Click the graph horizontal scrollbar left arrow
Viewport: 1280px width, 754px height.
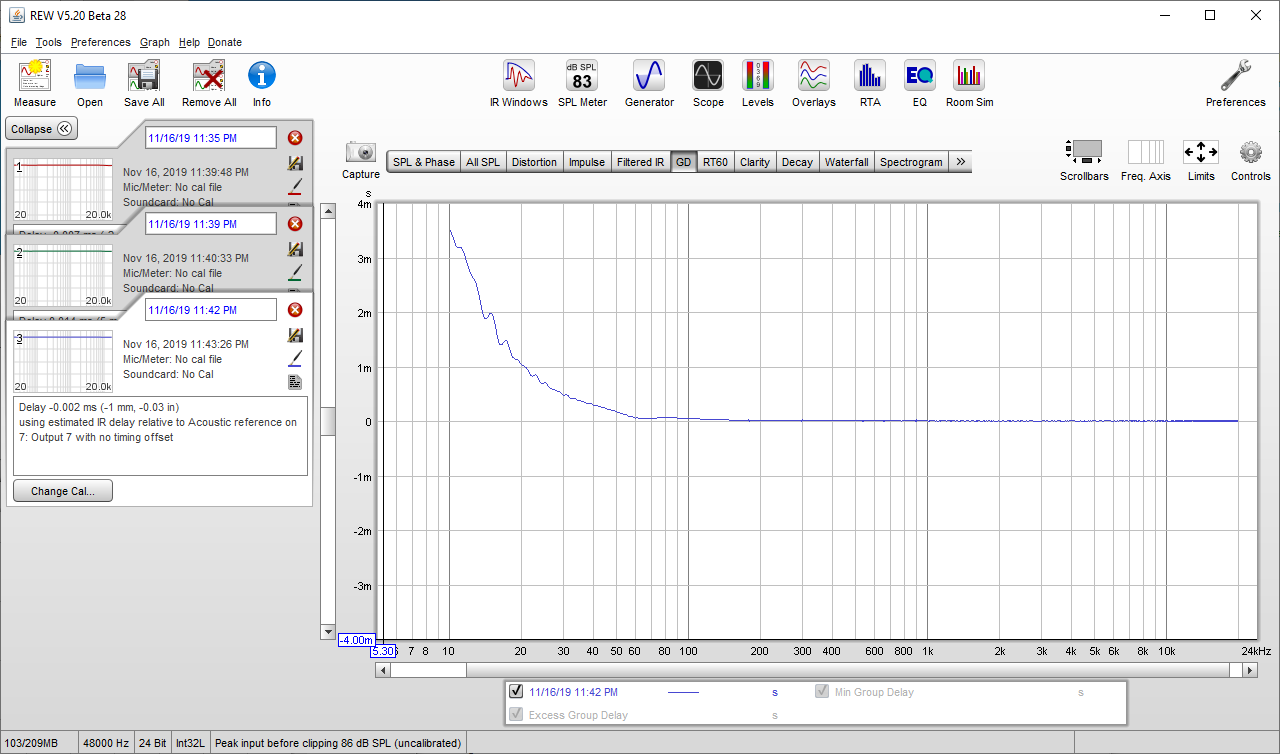coord(382,670)
